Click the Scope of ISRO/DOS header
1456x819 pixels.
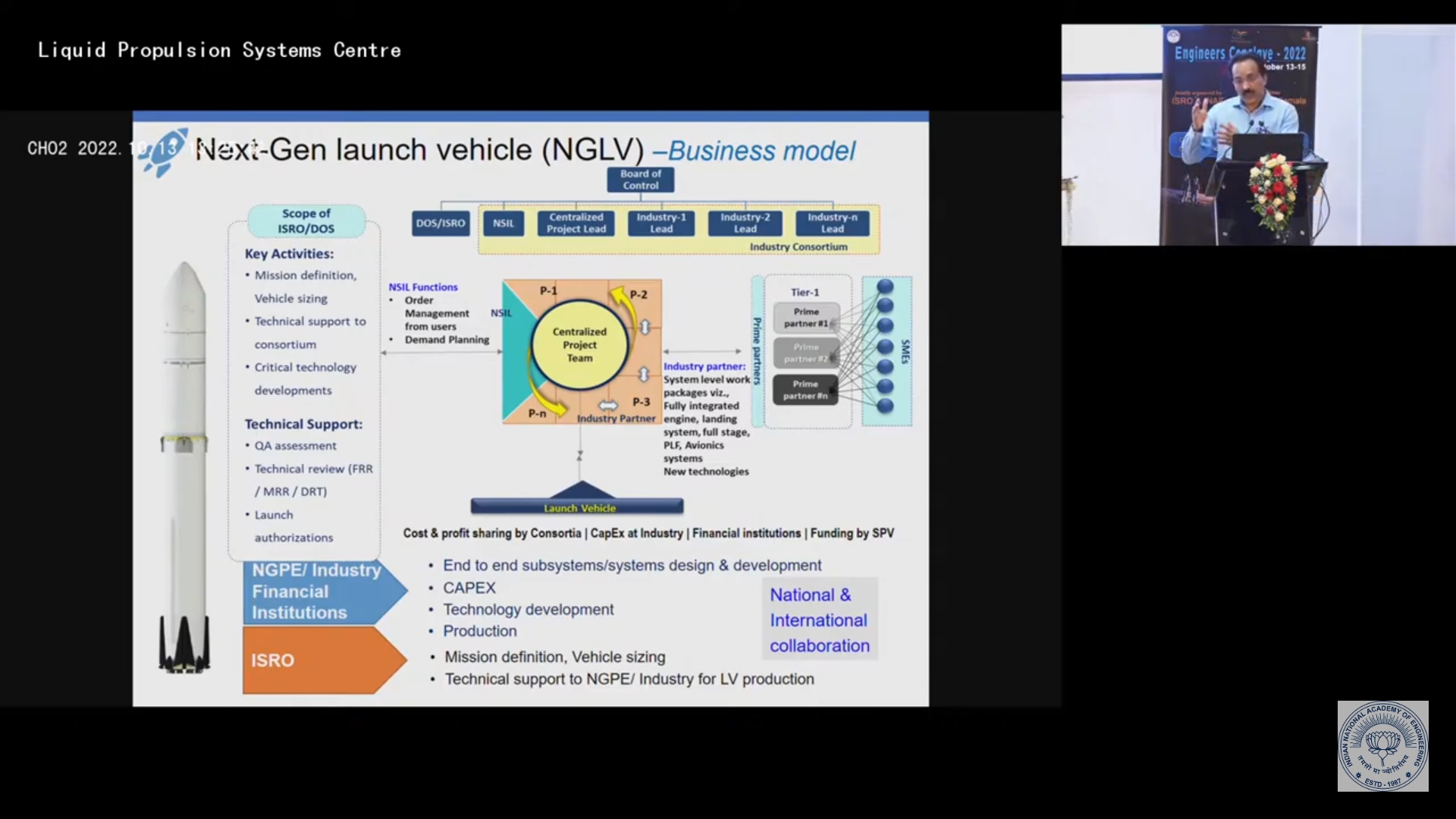(x=306, y=221)
